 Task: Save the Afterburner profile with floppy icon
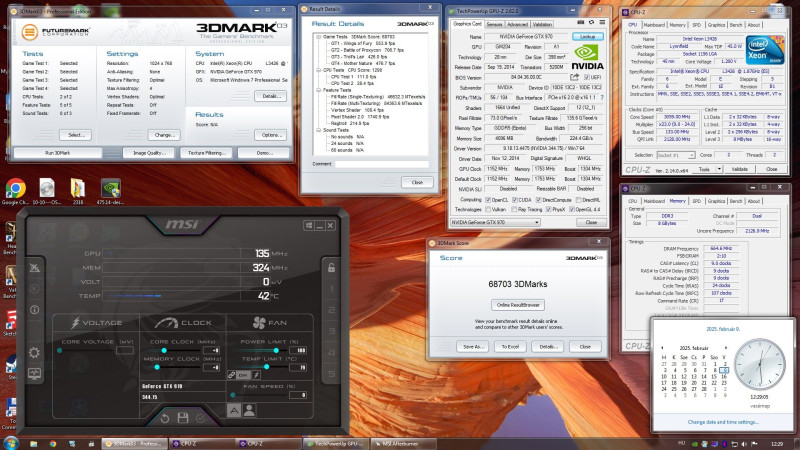[183, 418]
